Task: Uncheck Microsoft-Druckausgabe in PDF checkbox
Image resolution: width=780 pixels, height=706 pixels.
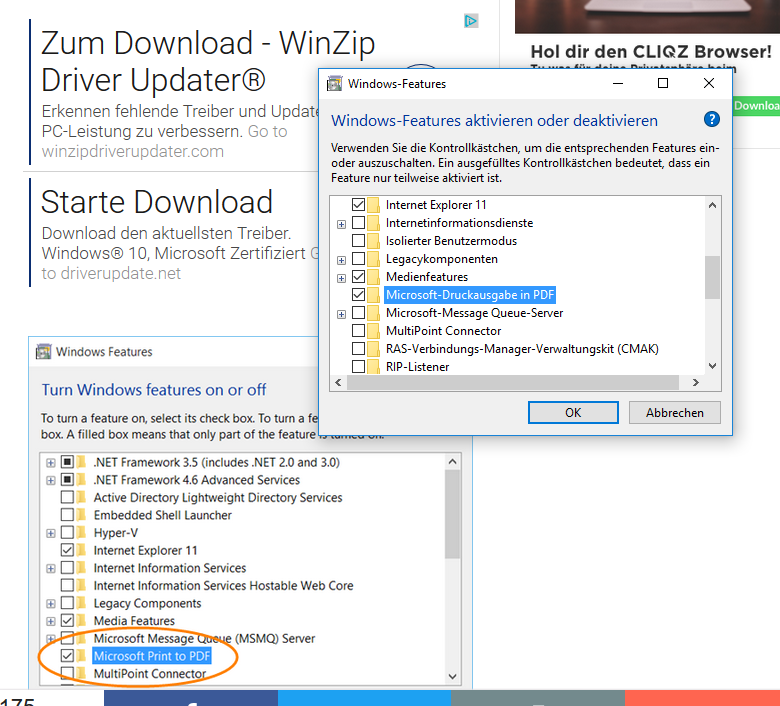Action: [358, 295]
